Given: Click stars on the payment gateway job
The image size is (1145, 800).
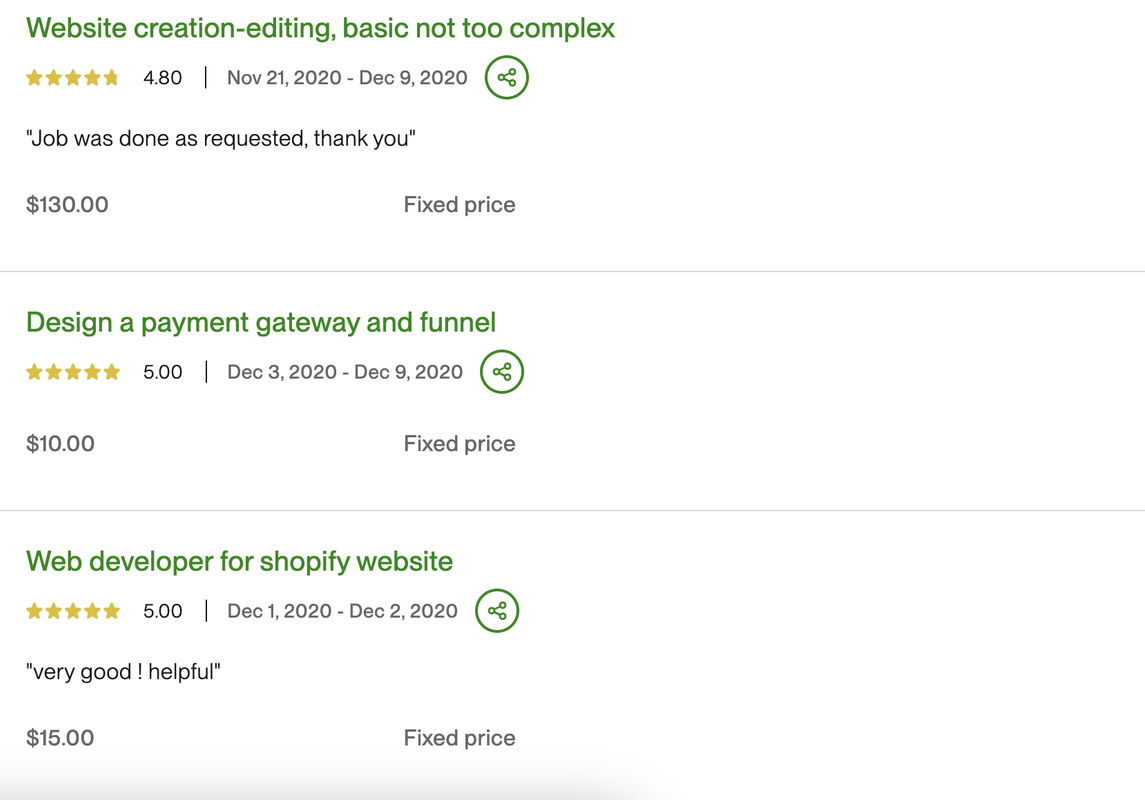Looking at the screenshot, I should click(73, 372).
